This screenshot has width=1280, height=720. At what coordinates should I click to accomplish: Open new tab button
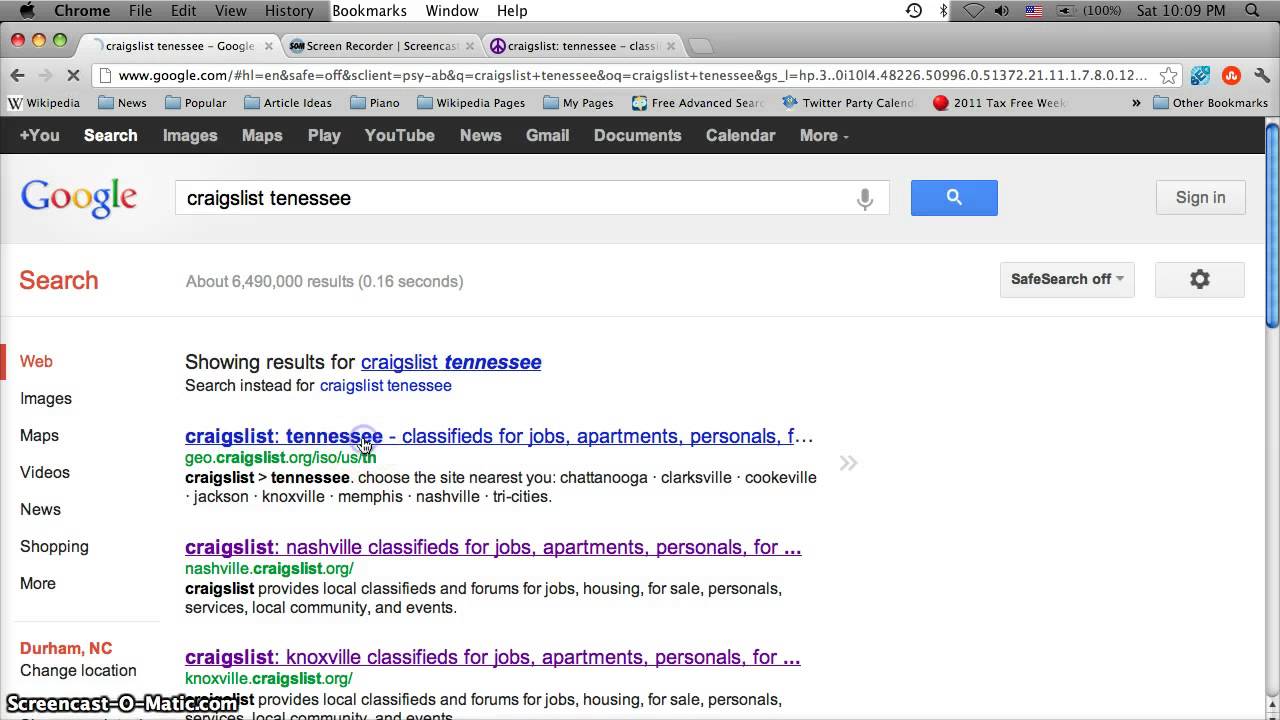(x=702, y=46)
